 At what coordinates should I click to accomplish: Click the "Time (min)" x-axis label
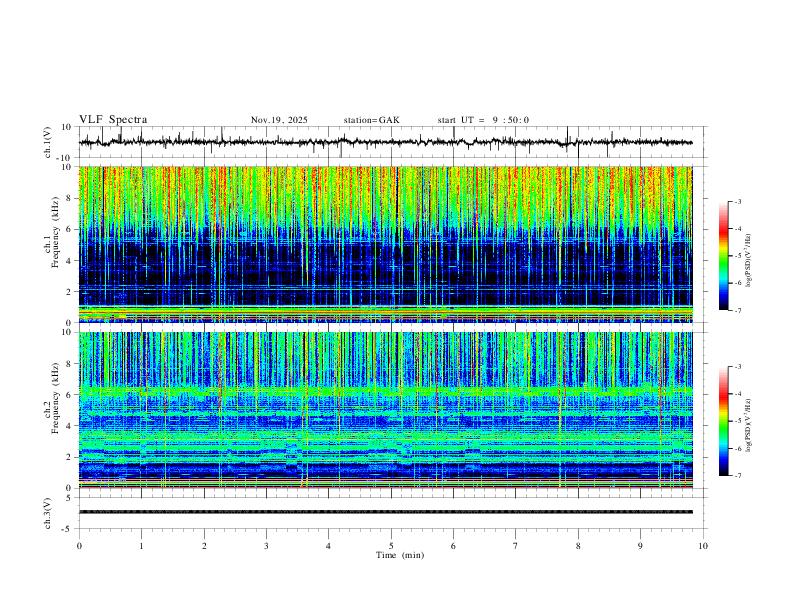(400, 555)
